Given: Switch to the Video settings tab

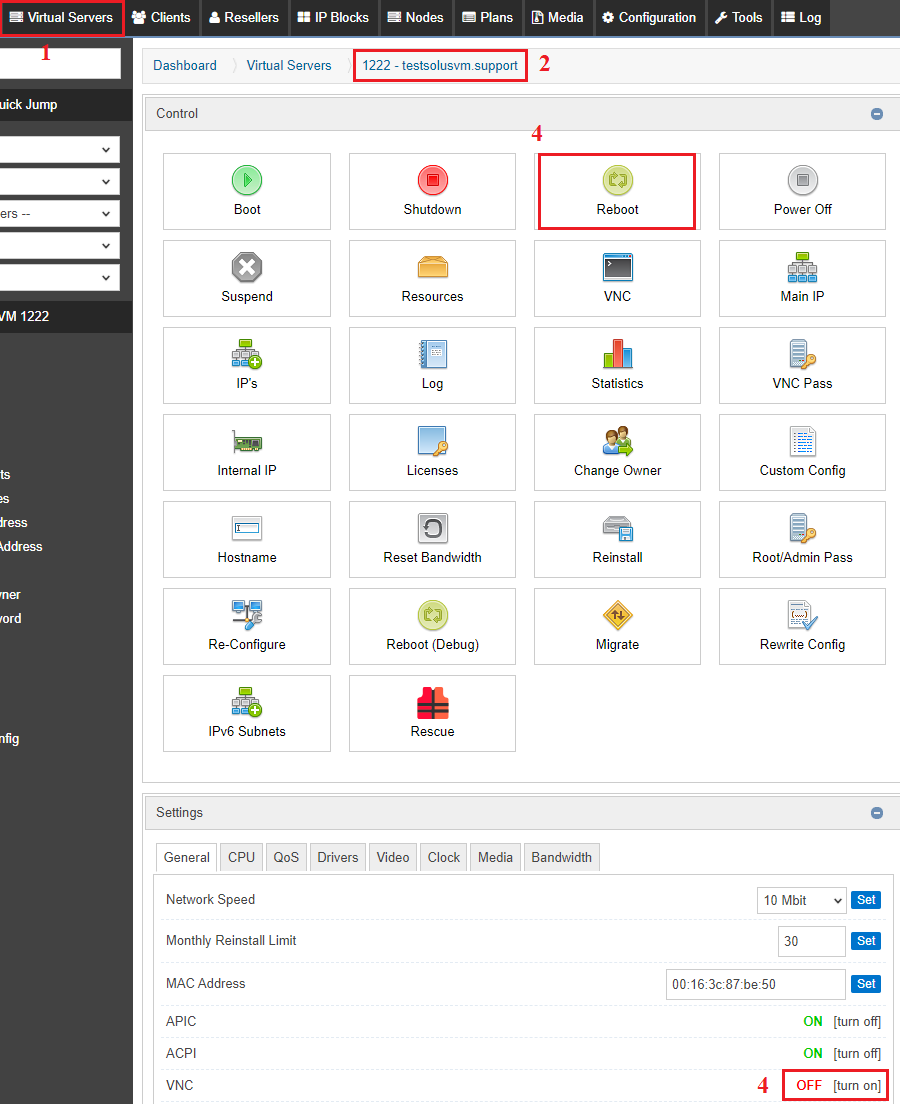Looking at the screenshot, I should (393, 858).
